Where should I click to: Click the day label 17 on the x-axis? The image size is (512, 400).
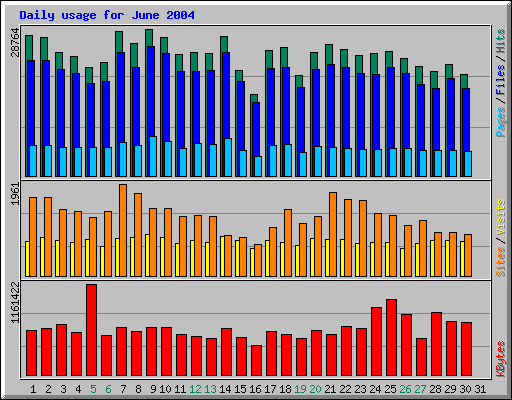pos(270,389)
